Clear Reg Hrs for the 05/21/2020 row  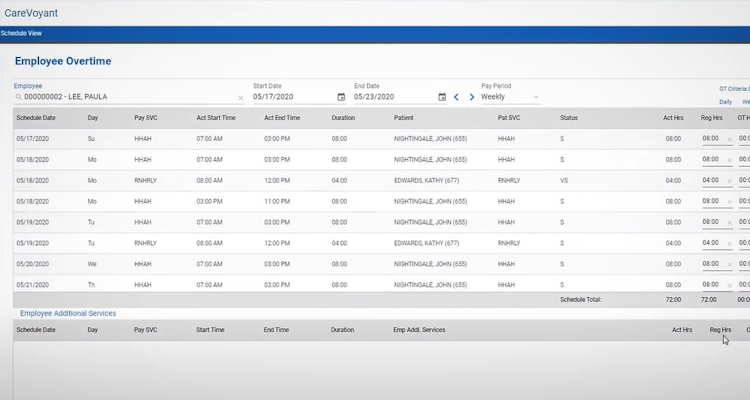coord(729,286)
